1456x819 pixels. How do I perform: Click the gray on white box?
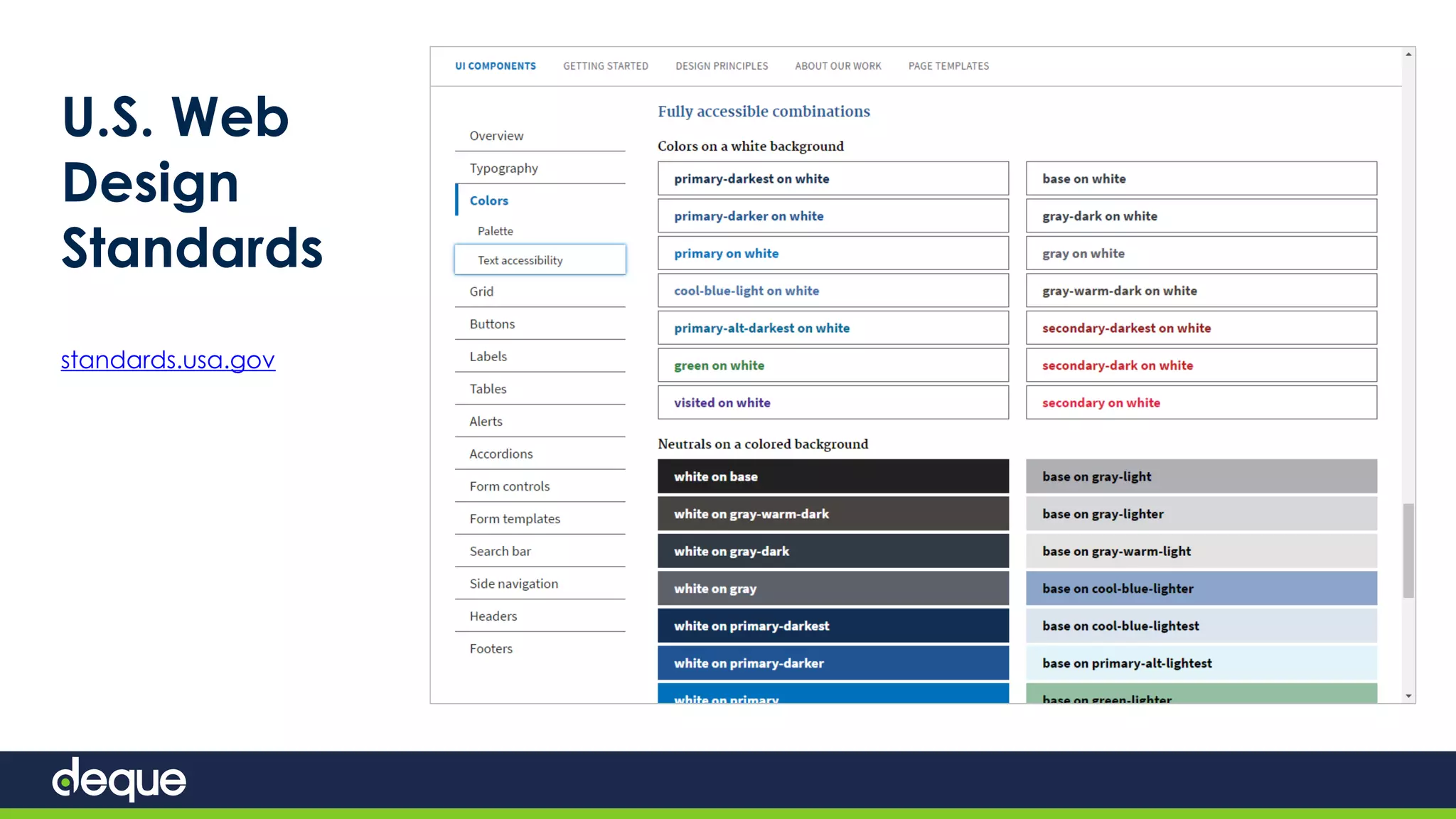click(x=1201, y=253)
